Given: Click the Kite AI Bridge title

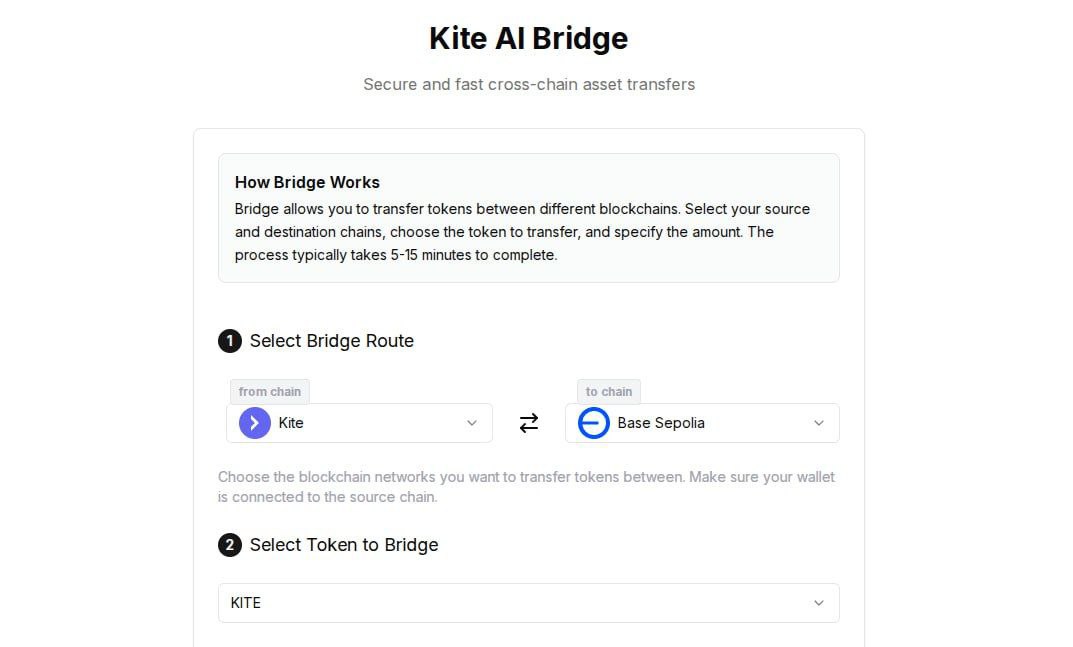Looking at the screenshot, I should click(528, 38).
